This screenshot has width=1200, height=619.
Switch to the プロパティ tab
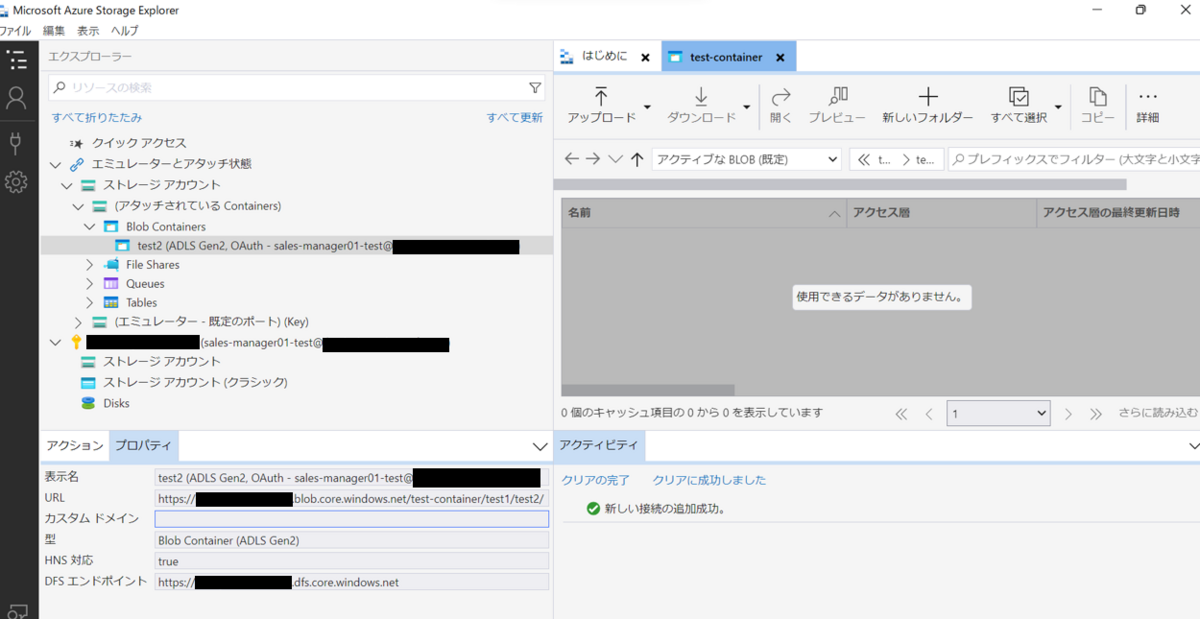143,446
